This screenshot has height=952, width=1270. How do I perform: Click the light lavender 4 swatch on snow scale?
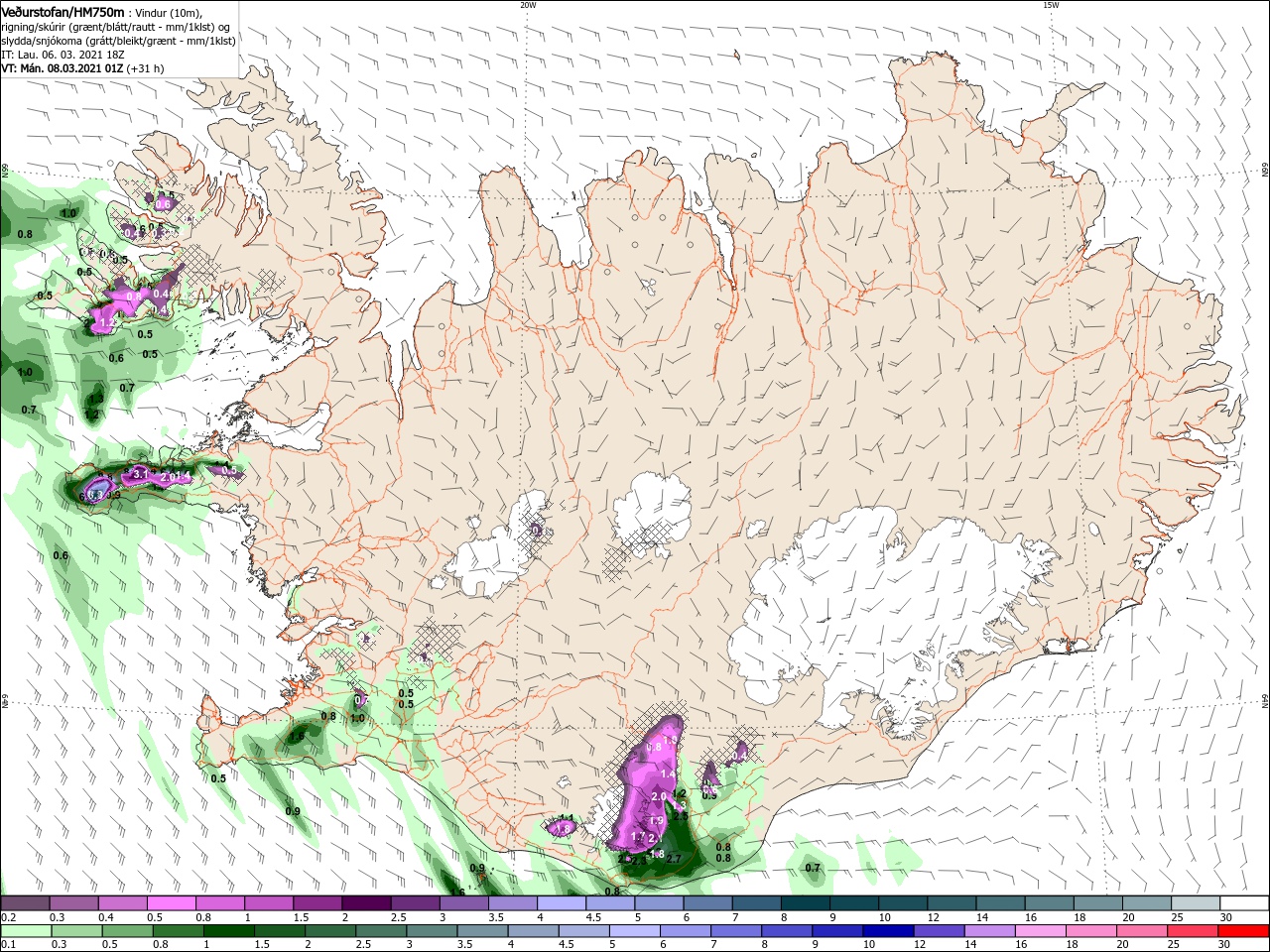(561, 903)
